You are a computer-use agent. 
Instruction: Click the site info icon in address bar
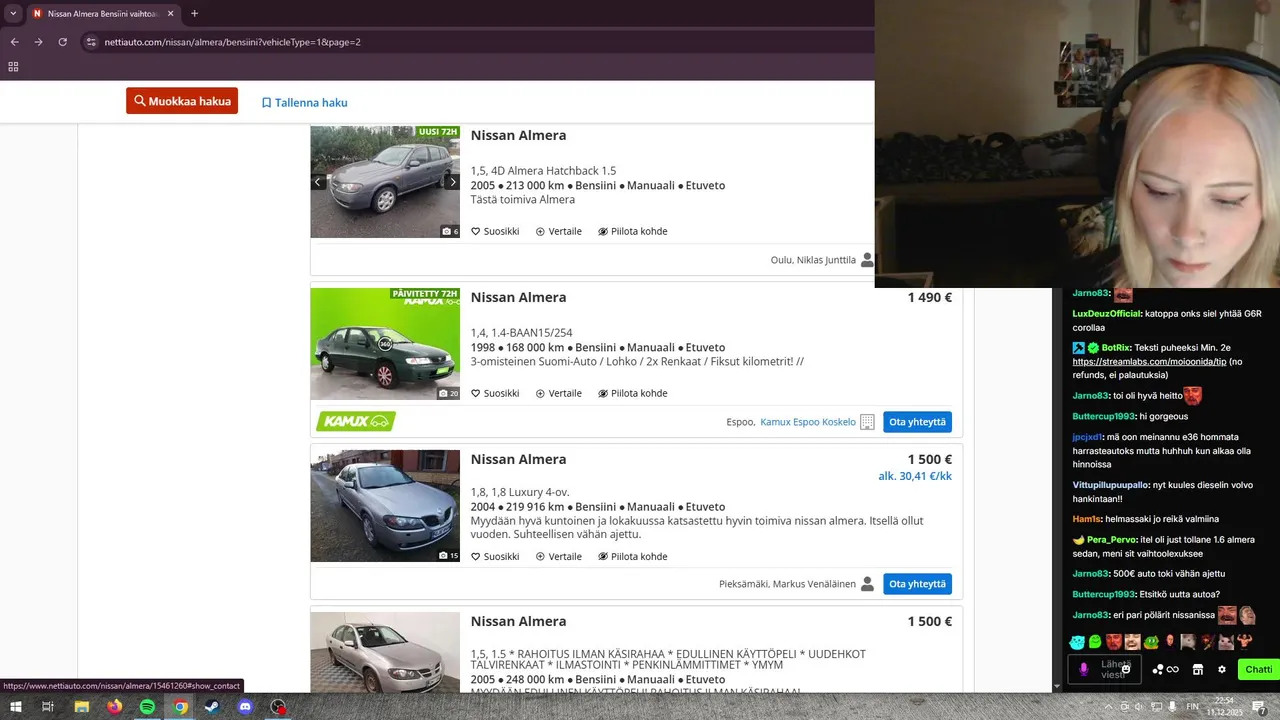91,42
